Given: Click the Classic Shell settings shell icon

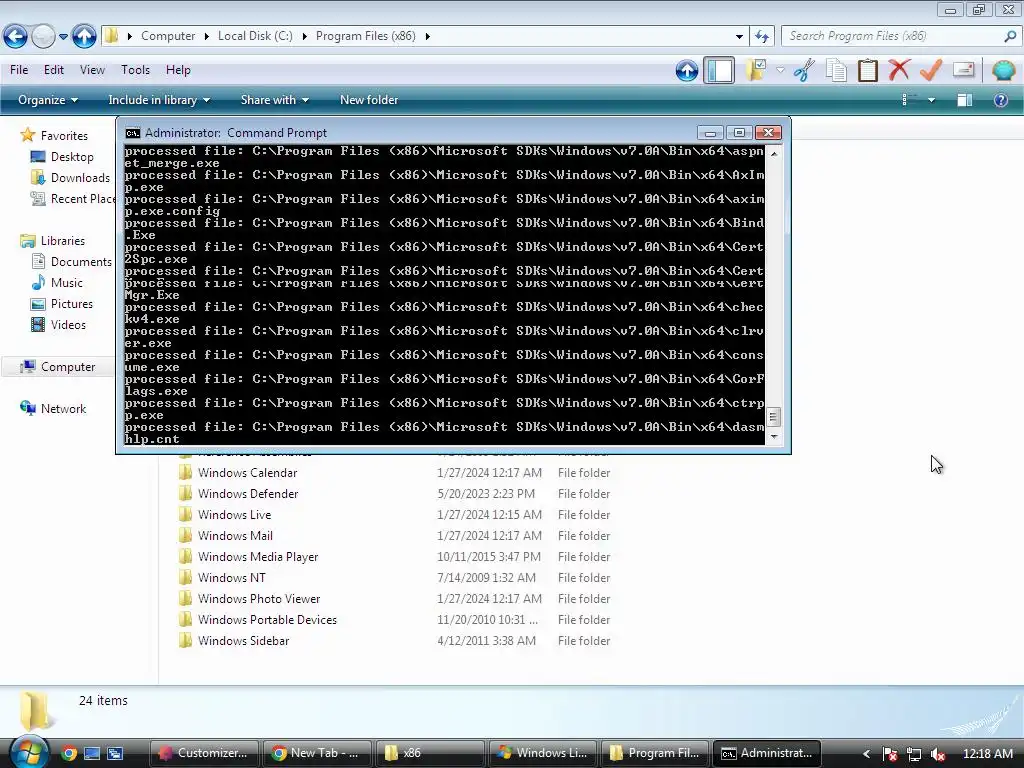Looking at the screenshot, I should pos(1003,69).
